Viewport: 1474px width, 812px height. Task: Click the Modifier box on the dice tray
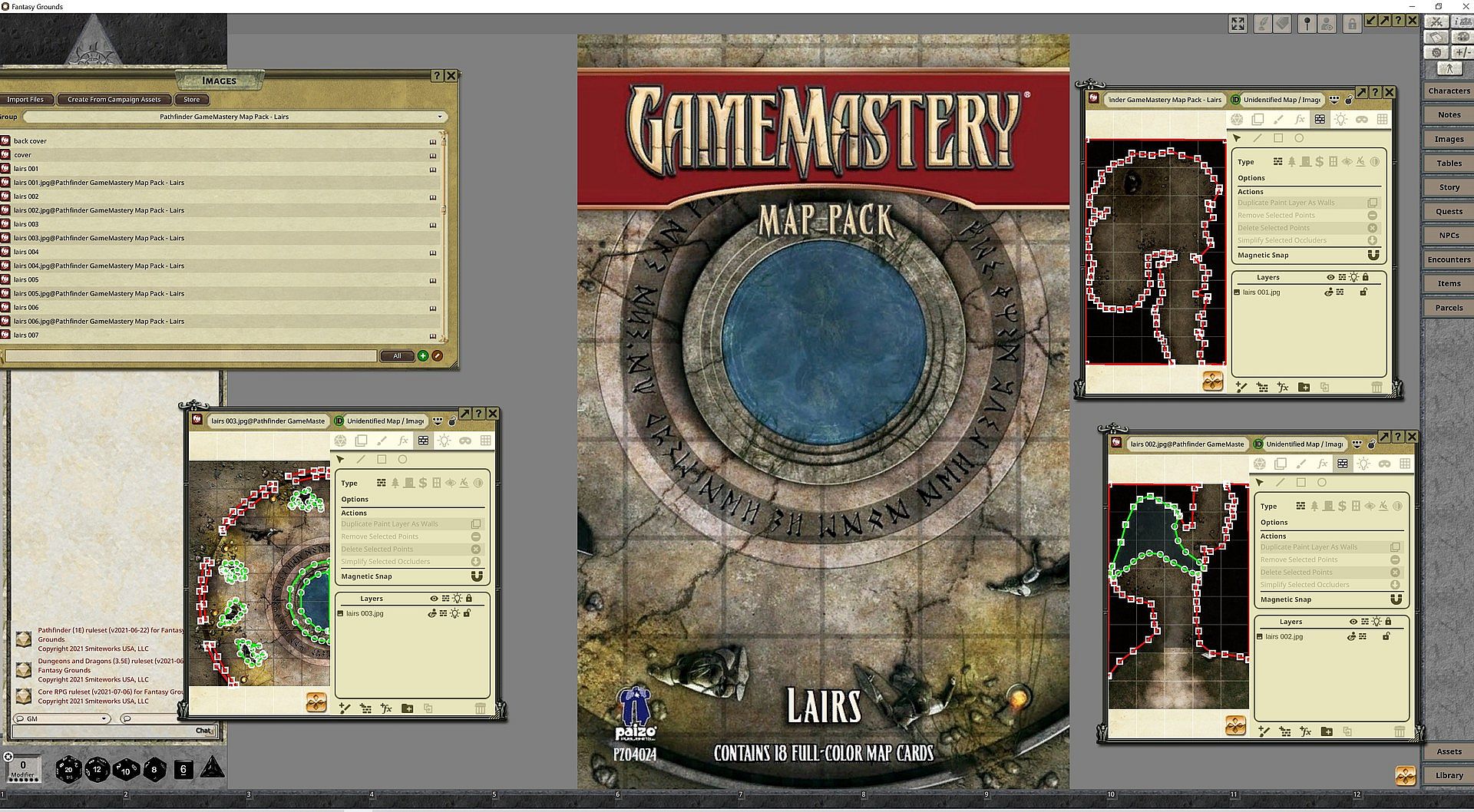(23, 768)
